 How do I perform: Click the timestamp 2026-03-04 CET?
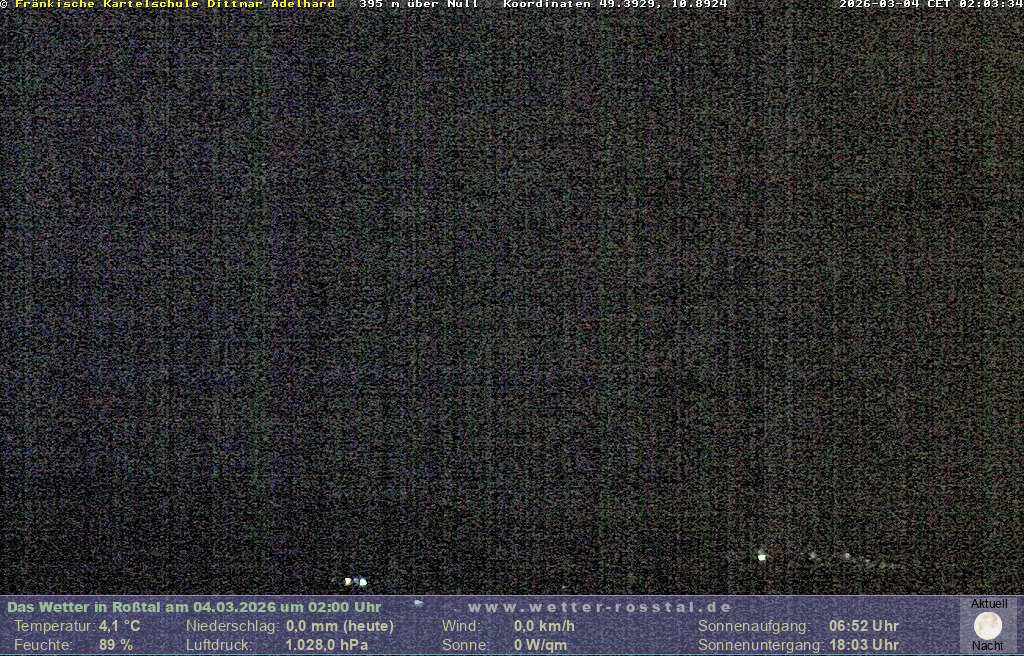(x=930, y=5)
